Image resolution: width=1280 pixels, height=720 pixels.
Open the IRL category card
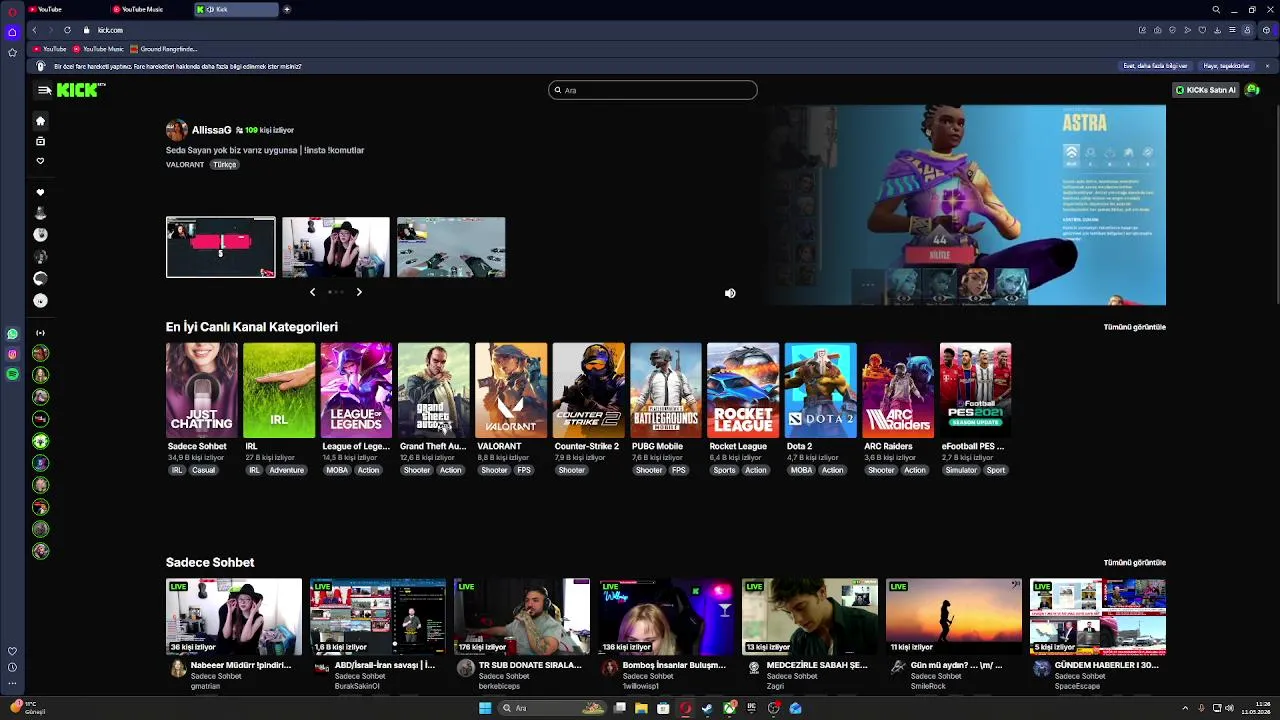click(279, 390)
